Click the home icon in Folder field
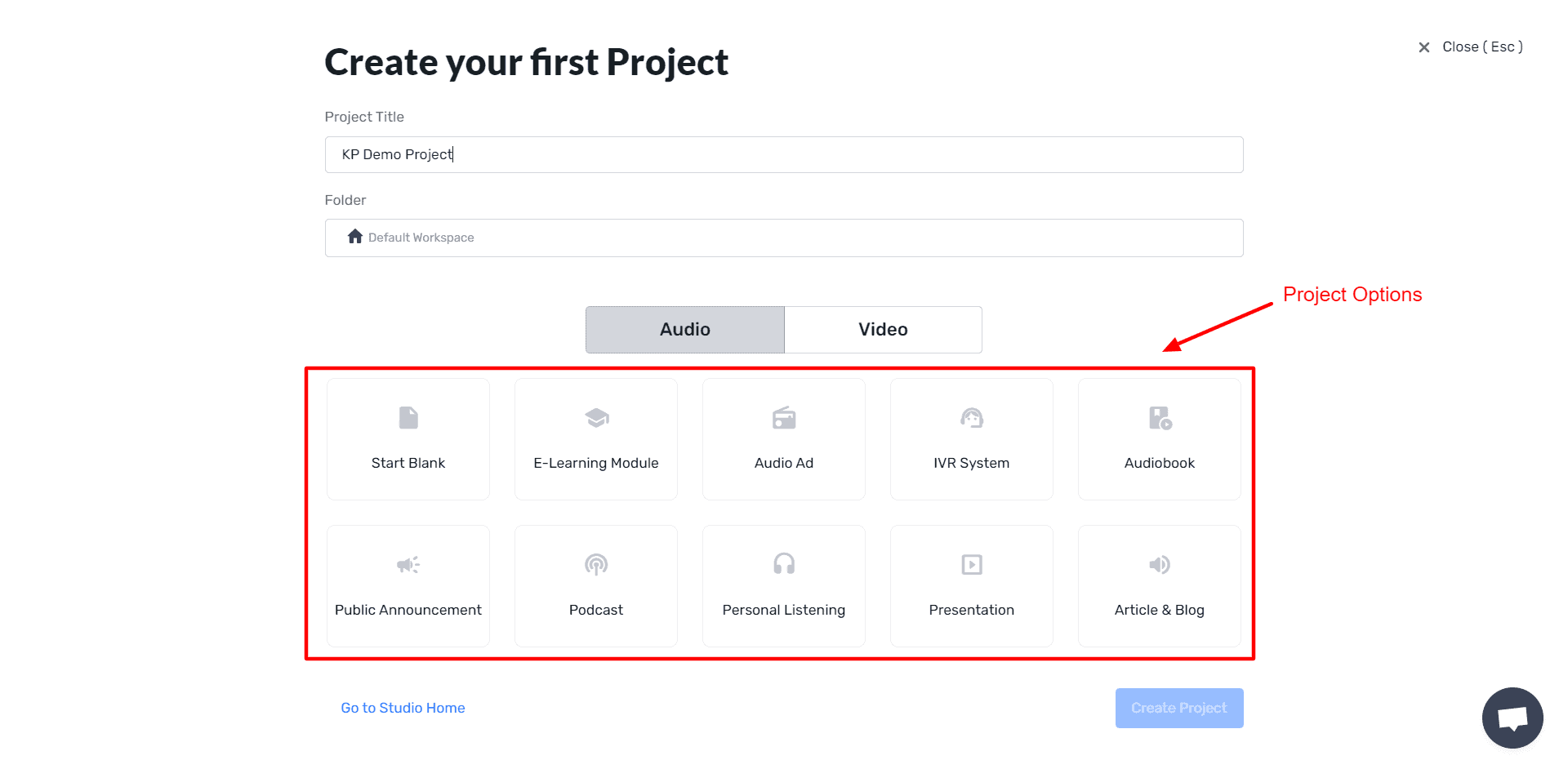 [x=354, y=237]
